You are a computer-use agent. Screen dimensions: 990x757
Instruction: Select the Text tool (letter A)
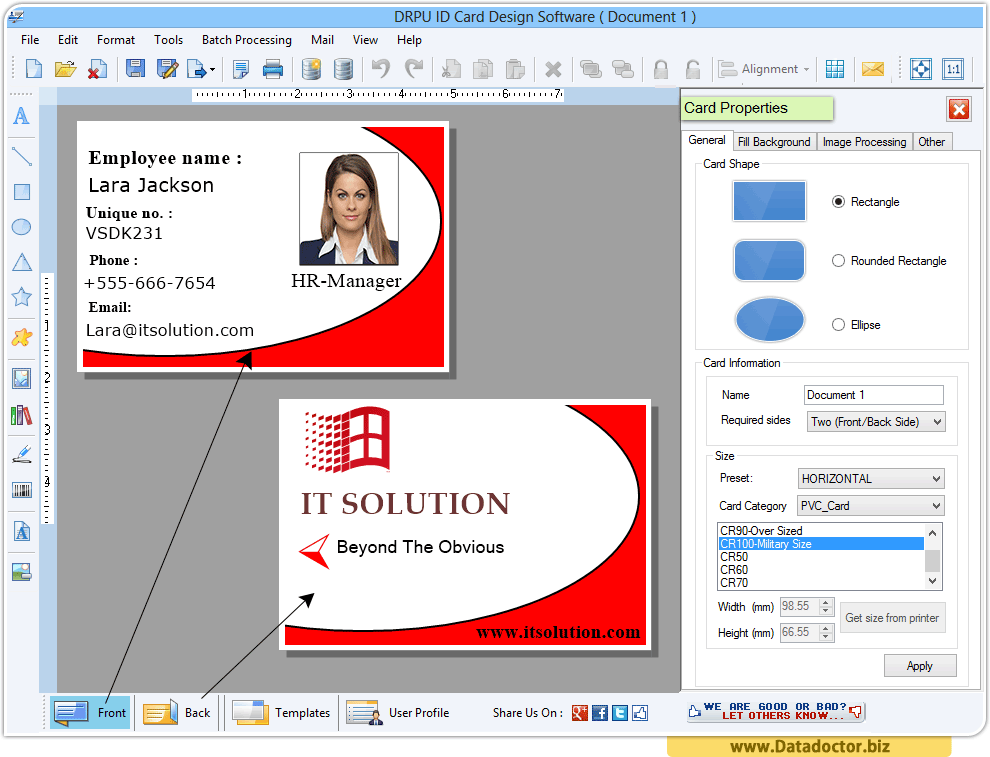coord(21,116)
